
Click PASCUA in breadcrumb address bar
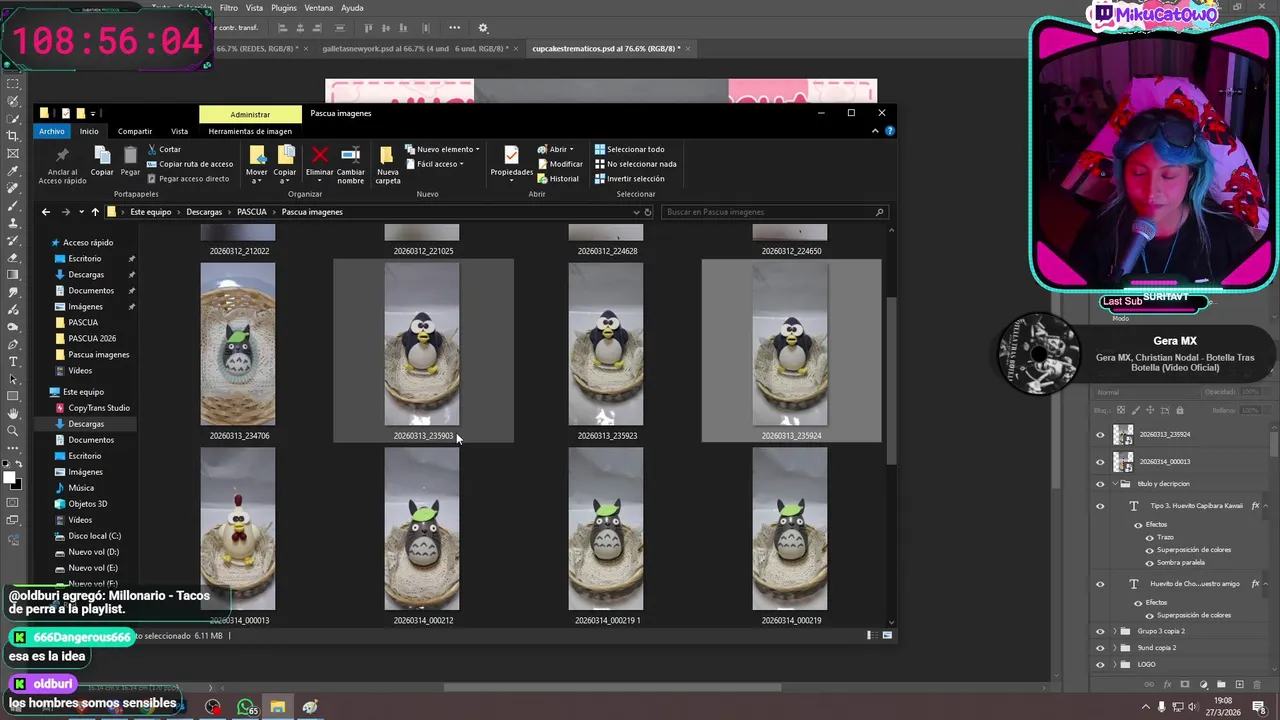point(252,212)
